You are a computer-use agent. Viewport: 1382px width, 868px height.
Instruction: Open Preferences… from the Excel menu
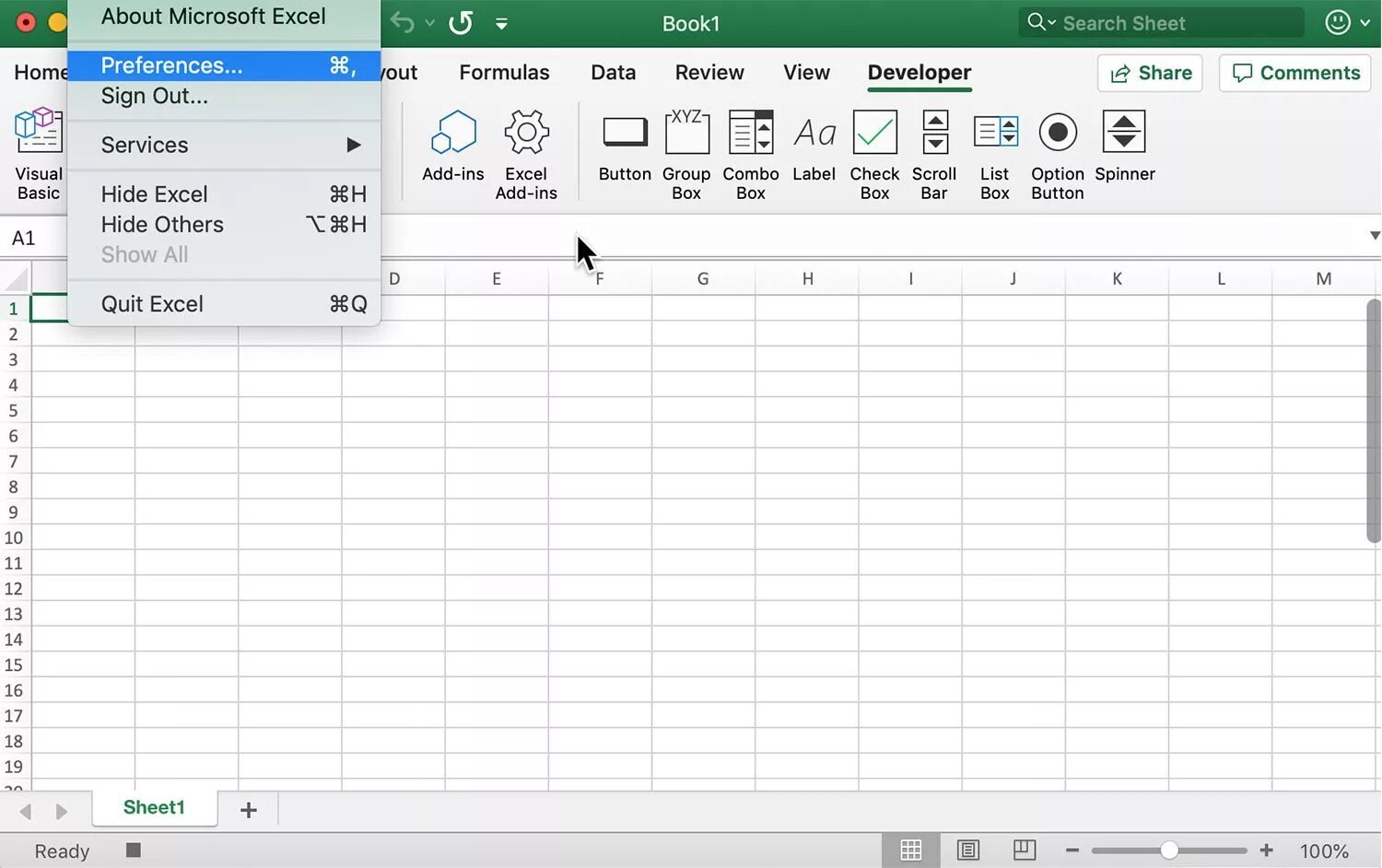pos(224,65)
